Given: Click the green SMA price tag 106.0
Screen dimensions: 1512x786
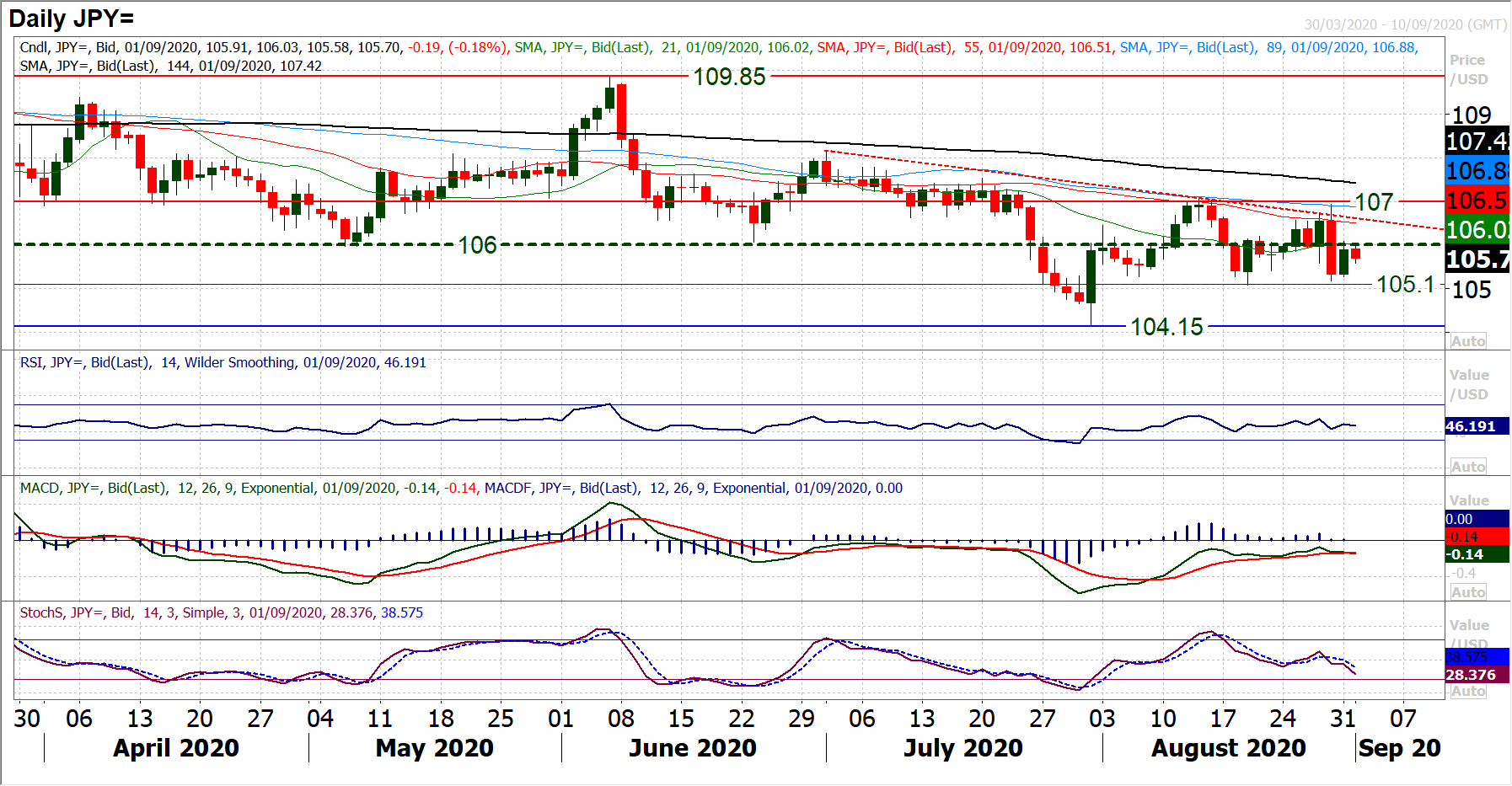Looking at the screenshot, I should [x=1477, y=229].
